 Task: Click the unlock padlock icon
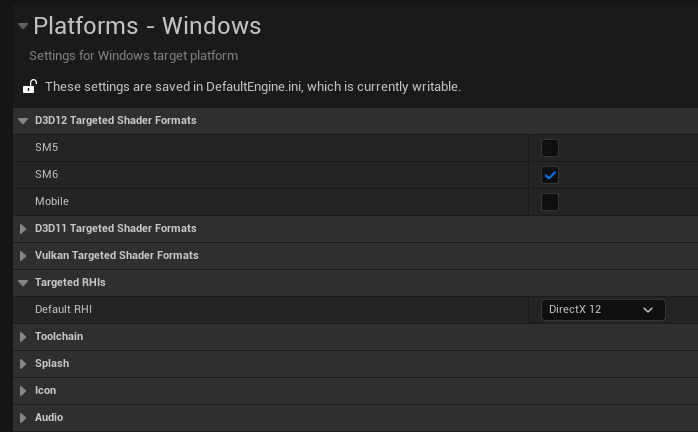30,87
